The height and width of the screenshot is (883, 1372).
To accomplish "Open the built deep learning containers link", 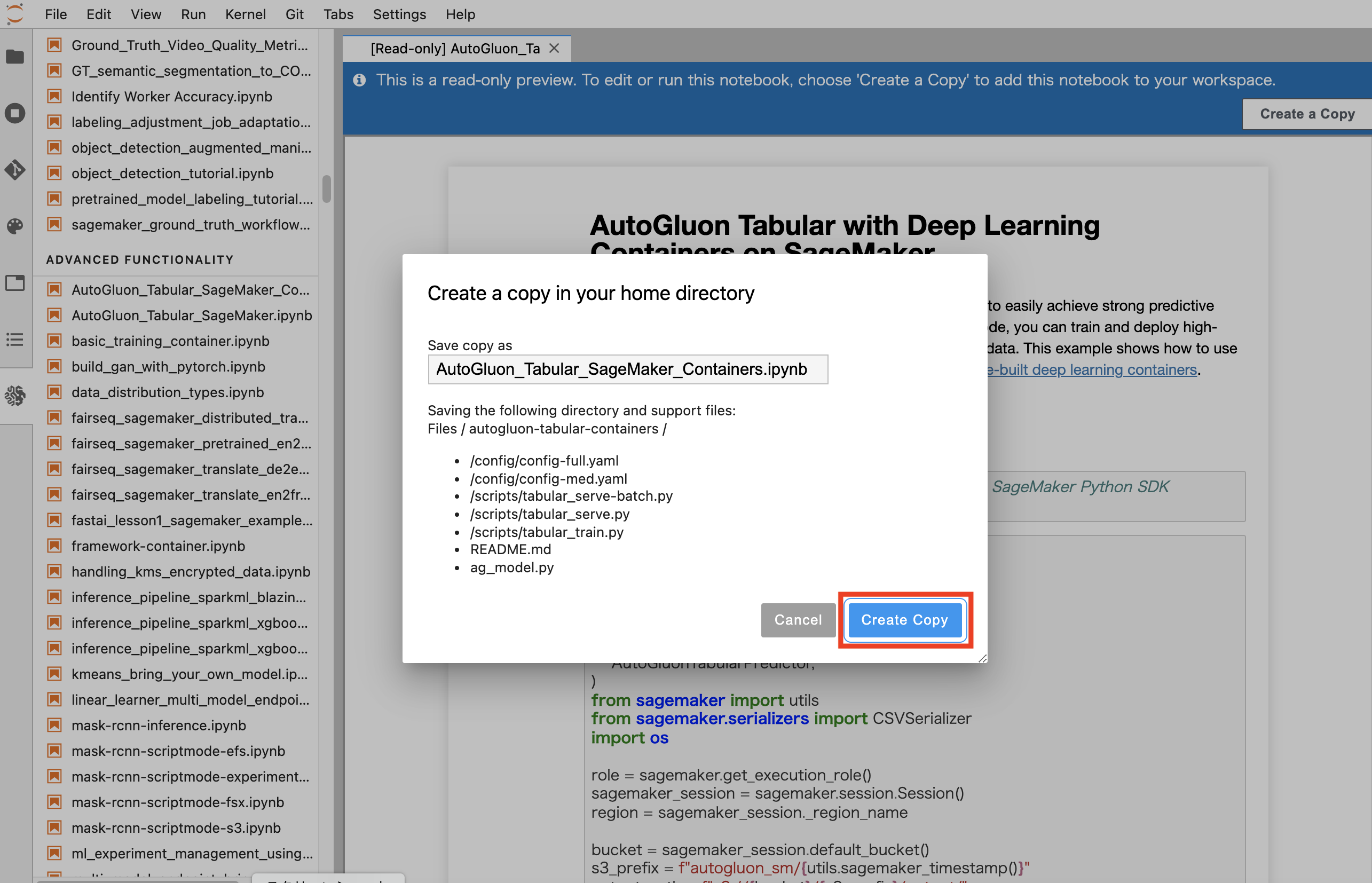I will (x=1092, y=370).
